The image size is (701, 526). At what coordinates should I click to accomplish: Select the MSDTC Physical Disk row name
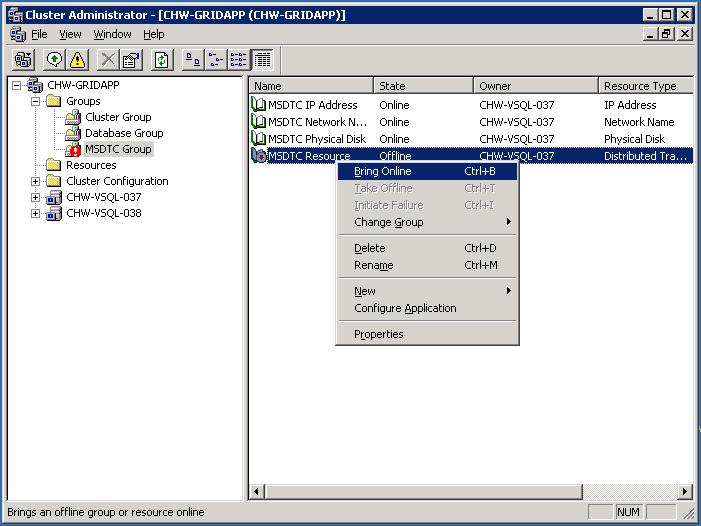point(317,139)
